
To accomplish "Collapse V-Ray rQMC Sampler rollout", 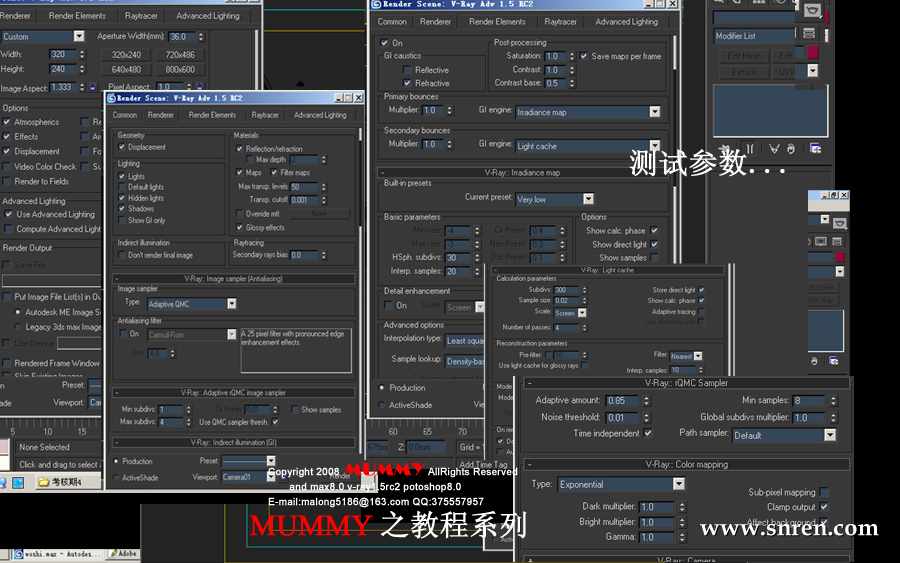I will (x=686, y=383).
